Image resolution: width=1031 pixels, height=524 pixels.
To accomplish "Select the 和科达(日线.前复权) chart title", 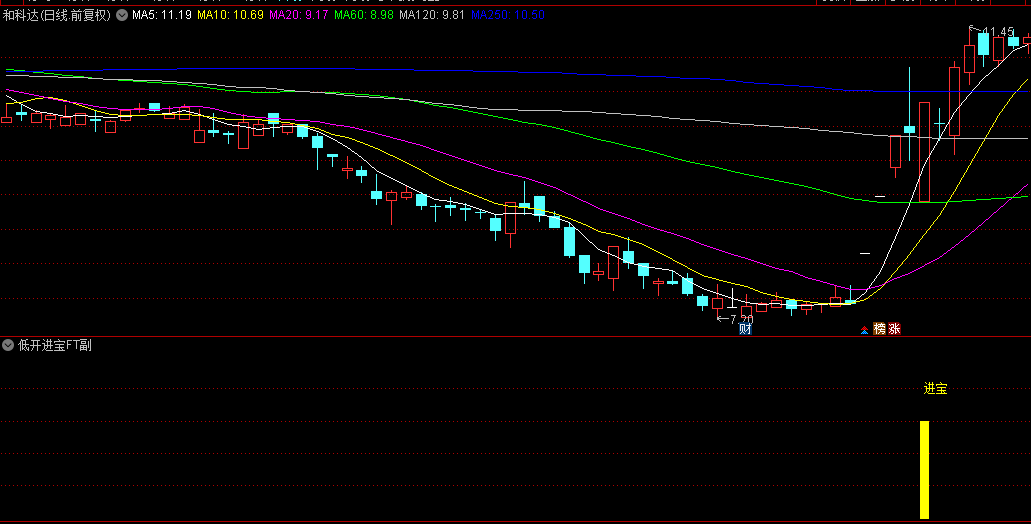I will coord(57,15).
